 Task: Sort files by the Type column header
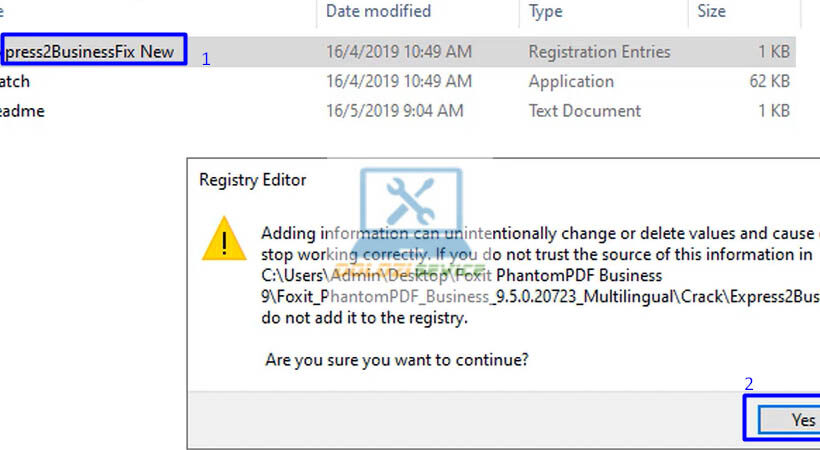(546, 12)
